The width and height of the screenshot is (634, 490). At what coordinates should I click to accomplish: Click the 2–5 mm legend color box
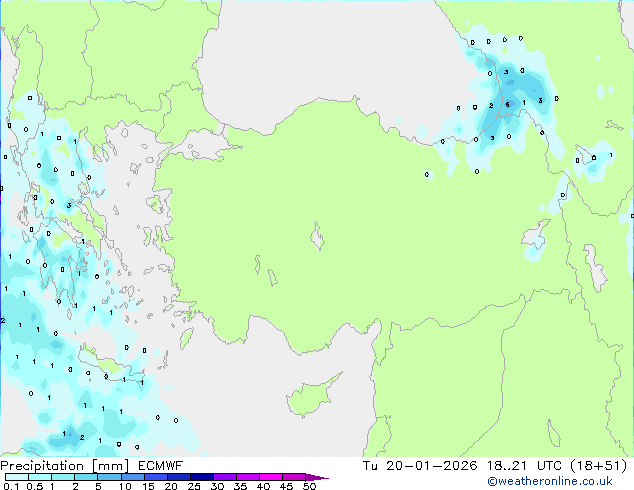point(86,477)
